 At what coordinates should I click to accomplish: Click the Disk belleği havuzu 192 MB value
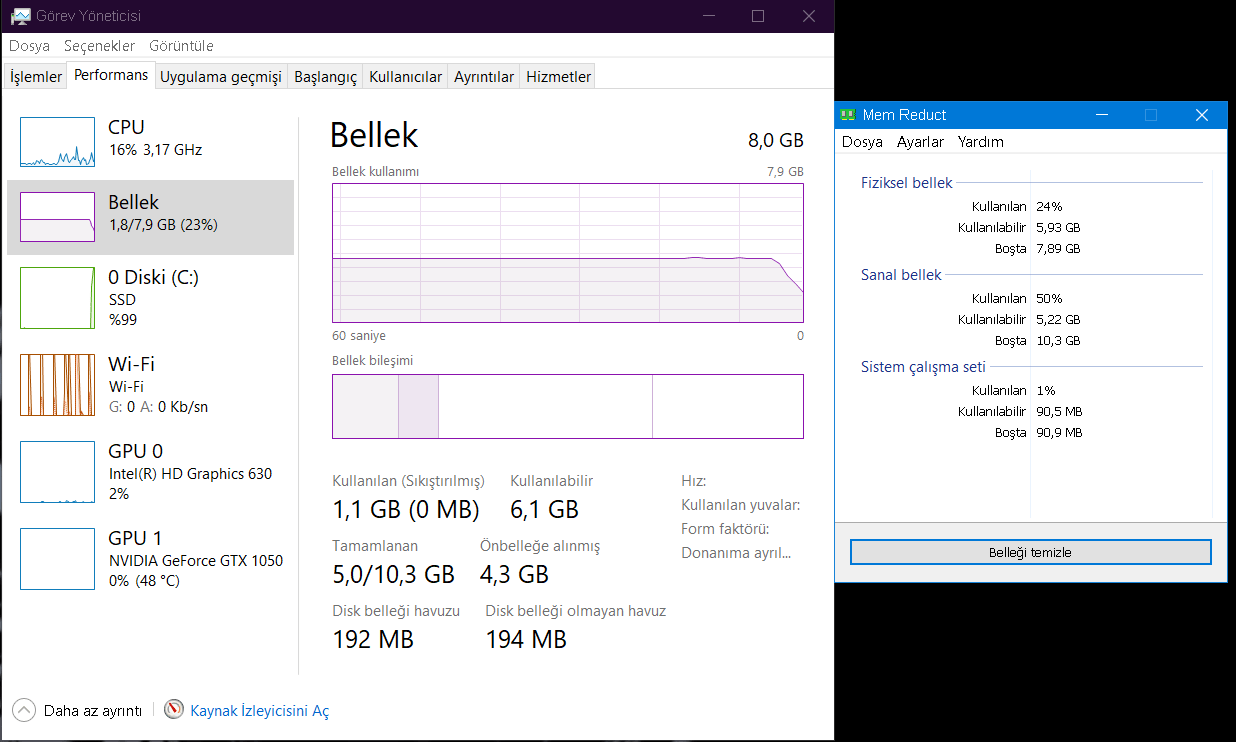click(373, 639)
